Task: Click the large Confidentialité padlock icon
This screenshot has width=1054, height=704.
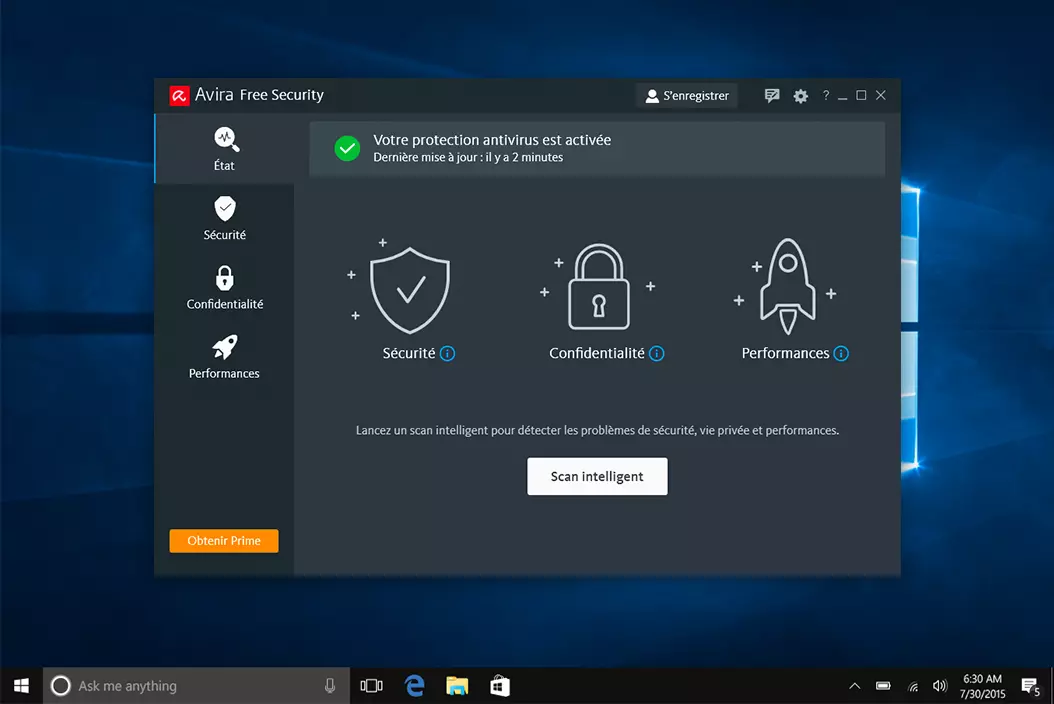Action: click(598, 292)
